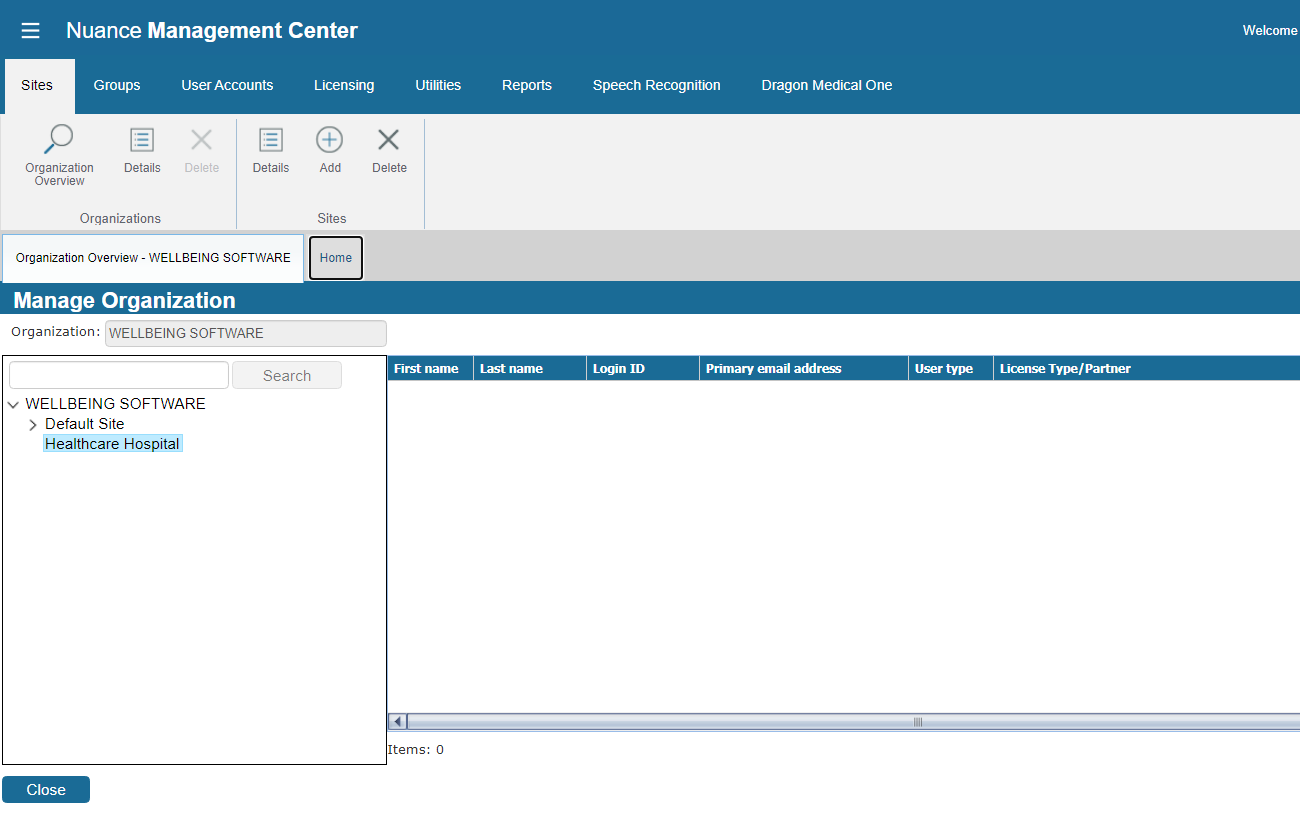Select WELLBEING SOFTWARE in the tree
This screenshot has width=1300, height=840.
pos(115,404)
